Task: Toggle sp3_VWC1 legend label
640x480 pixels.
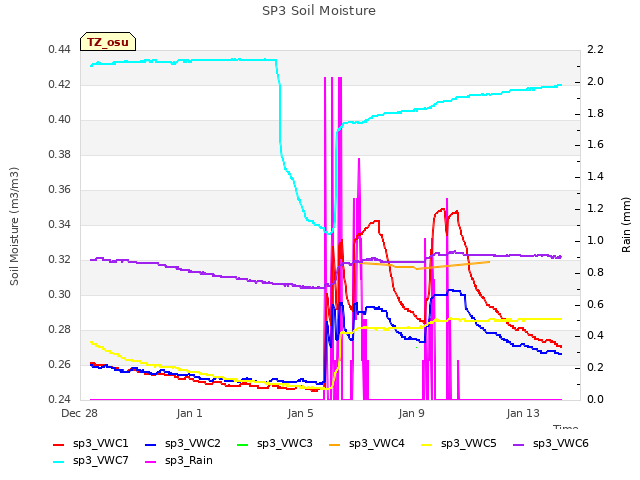Action: coord(101,444)
